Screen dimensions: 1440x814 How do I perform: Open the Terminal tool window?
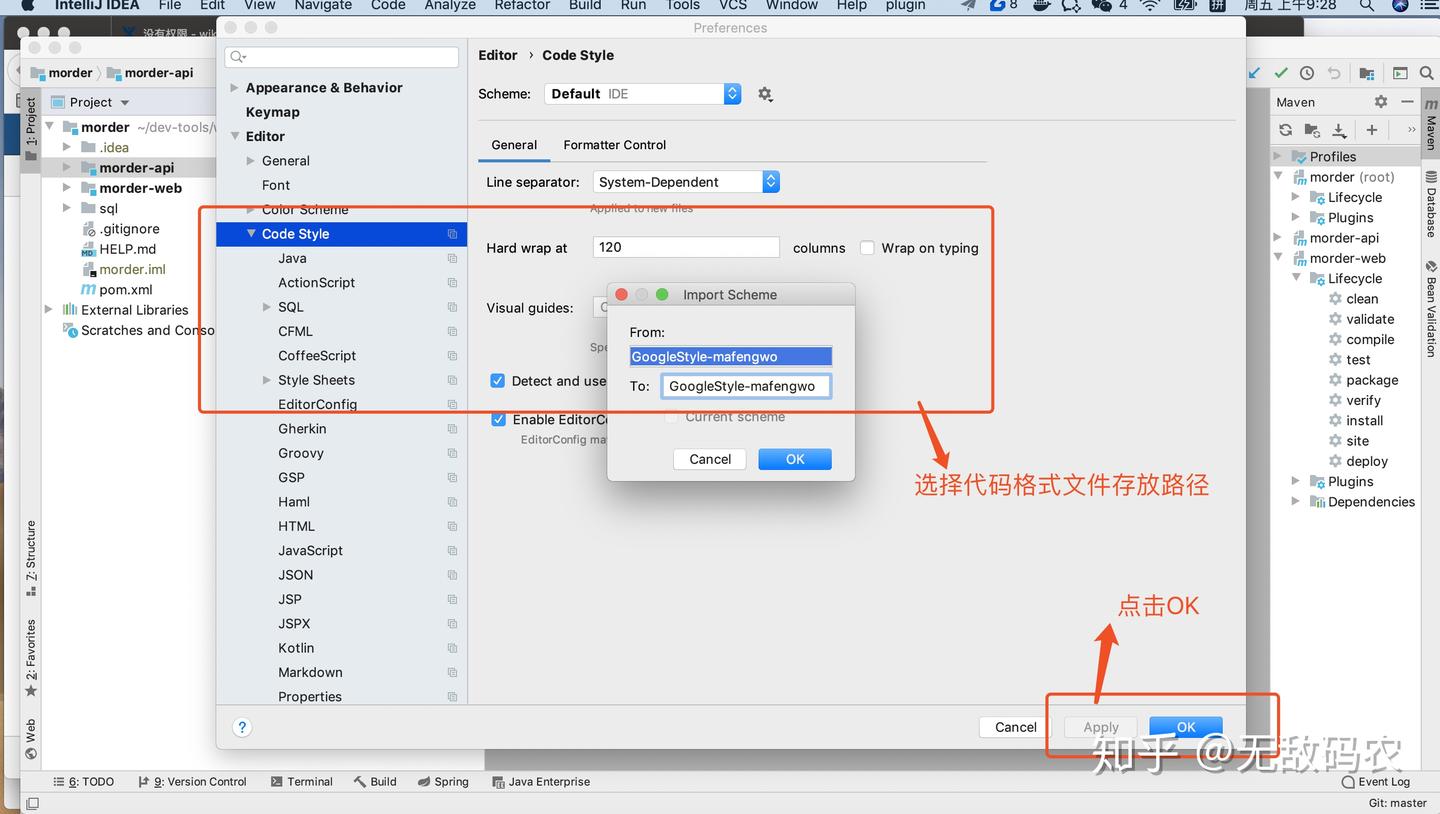301,782
